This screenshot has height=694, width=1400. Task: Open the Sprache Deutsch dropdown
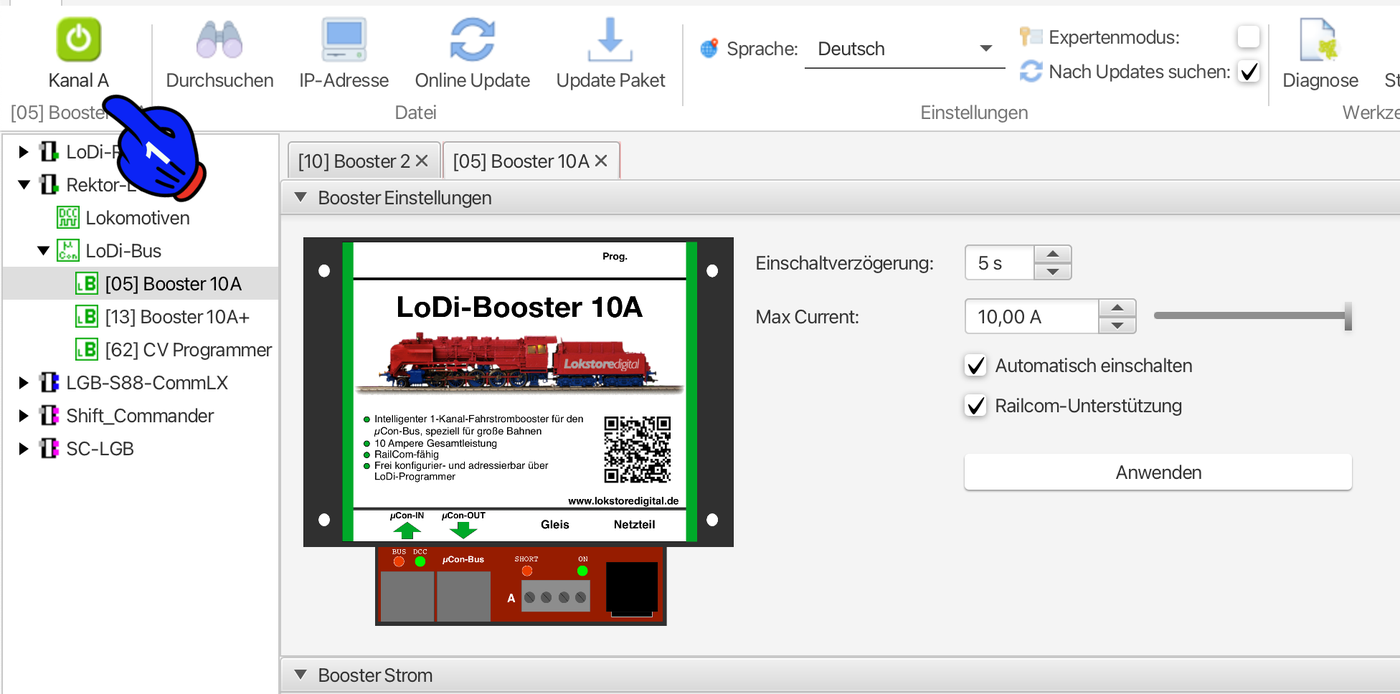(904, 49)
